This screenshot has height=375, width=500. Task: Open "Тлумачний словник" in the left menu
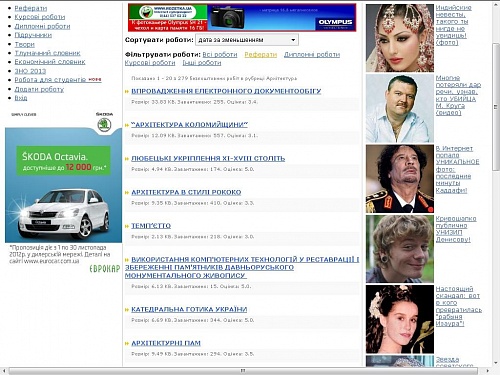coord(47,53)
